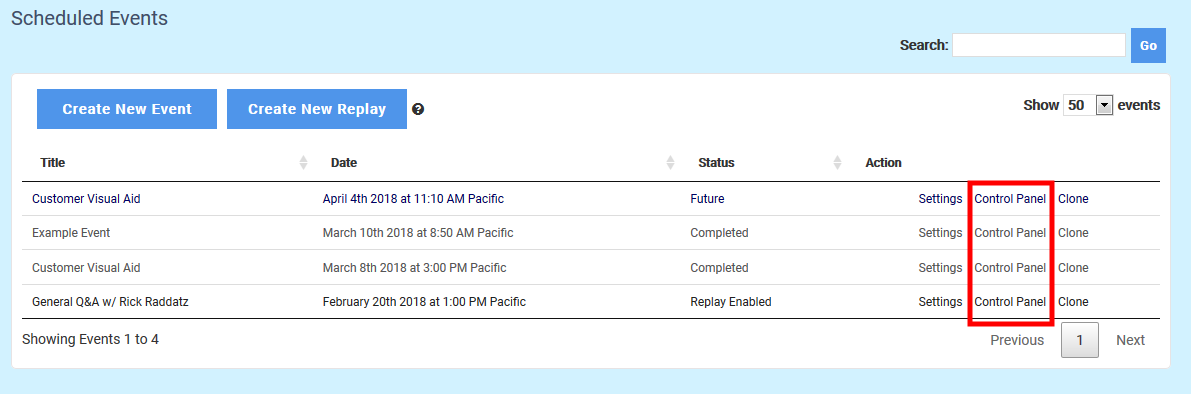Open the Show events count dropdown
Image resolution: width=1191 pixels, height=394 pixels.
click(x=1088, y=106)
